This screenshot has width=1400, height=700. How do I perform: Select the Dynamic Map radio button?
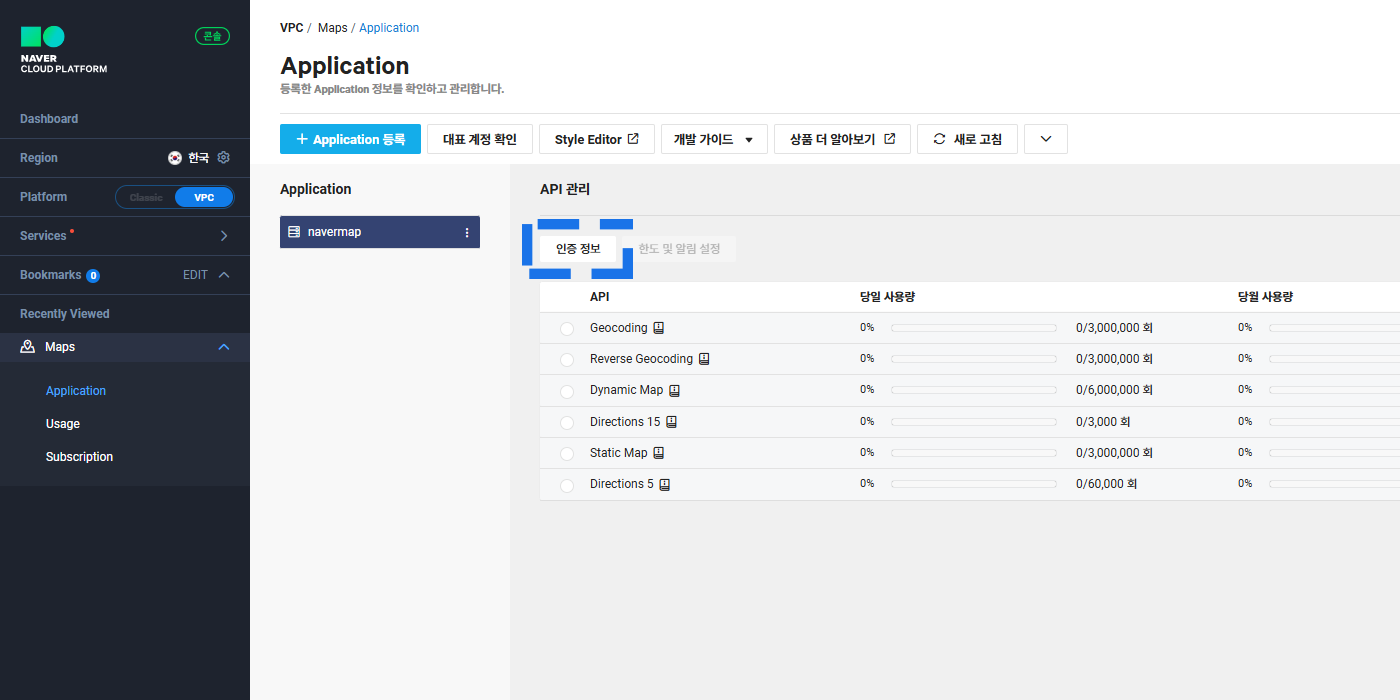567,391
